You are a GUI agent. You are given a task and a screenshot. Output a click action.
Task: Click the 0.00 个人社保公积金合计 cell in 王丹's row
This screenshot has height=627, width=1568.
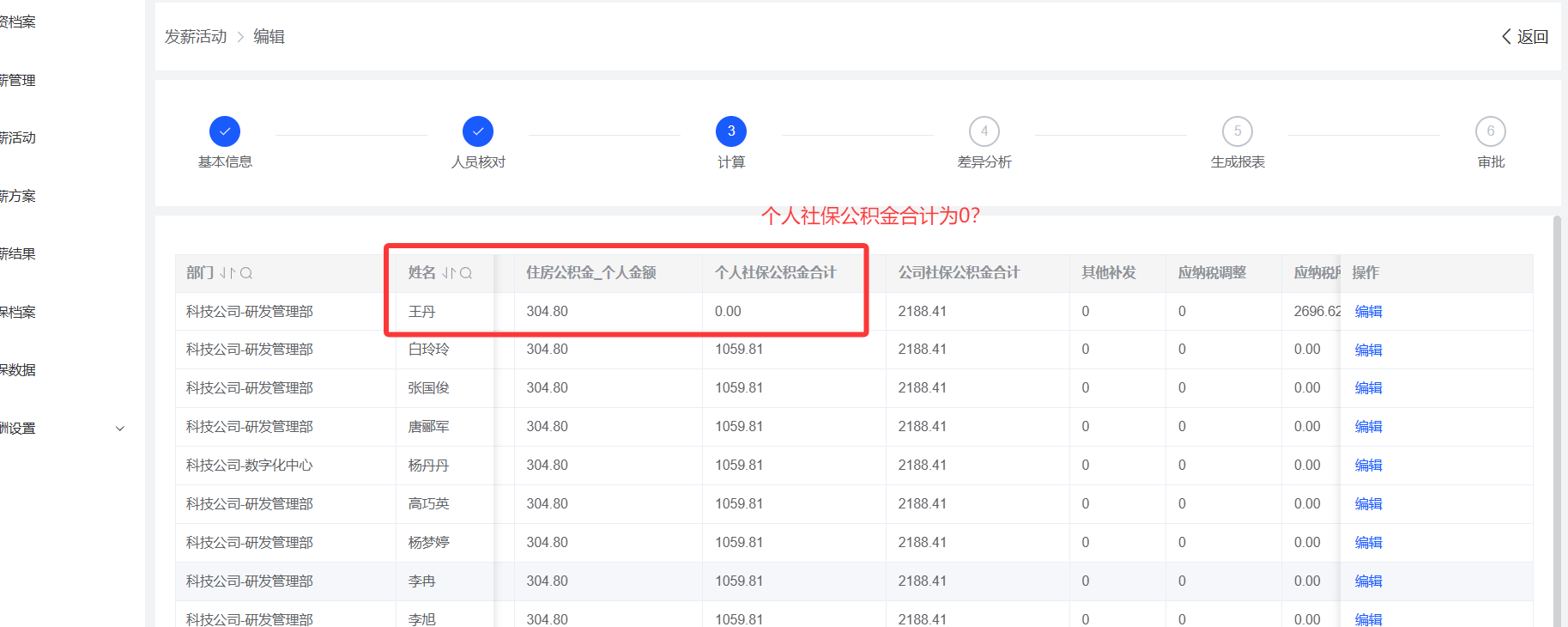(x=728, y=312)
